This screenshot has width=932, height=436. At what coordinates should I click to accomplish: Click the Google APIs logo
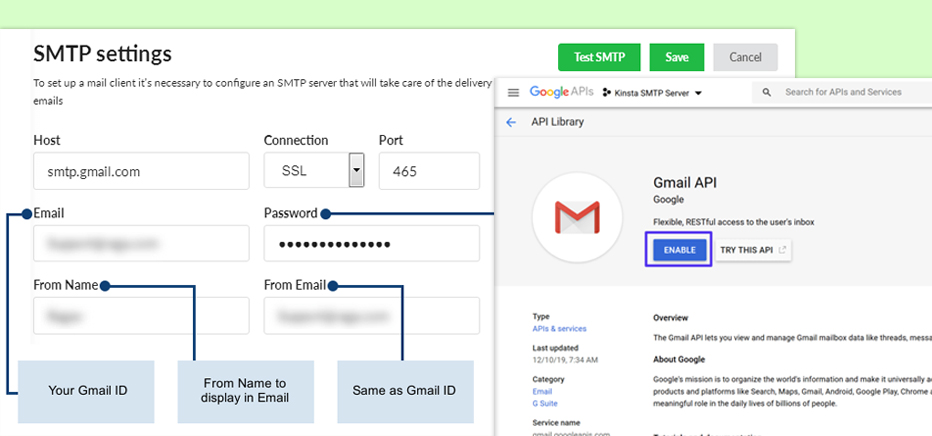[x=560, y=92]
